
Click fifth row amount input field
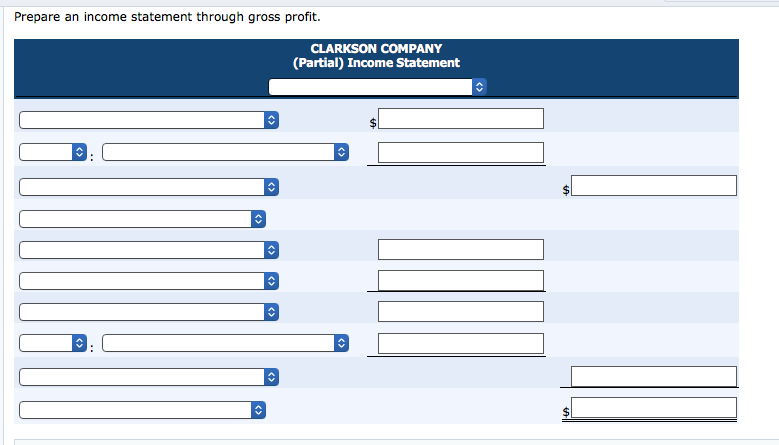(x=461, y=249)
